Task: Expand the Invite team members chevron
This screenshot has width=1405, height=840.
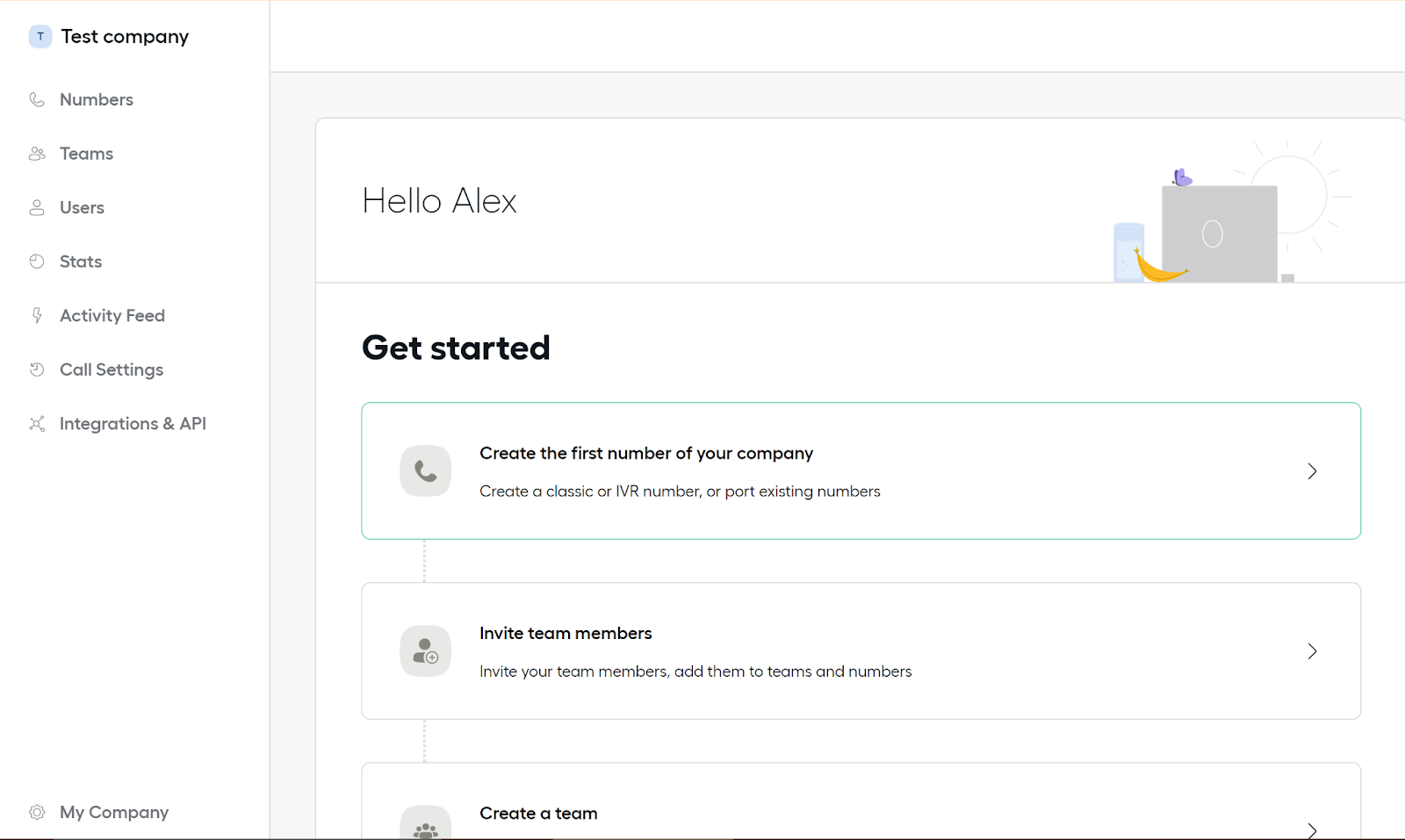Action: (x=1312, y=651)
